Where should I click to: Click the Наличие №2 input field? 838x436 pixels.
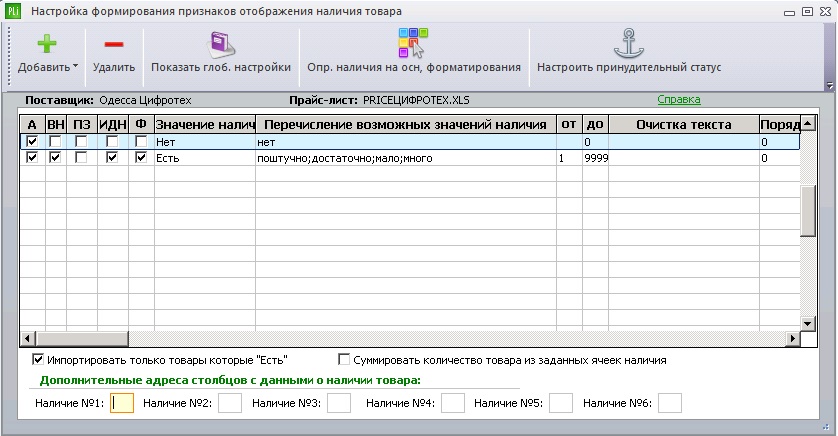230,403
